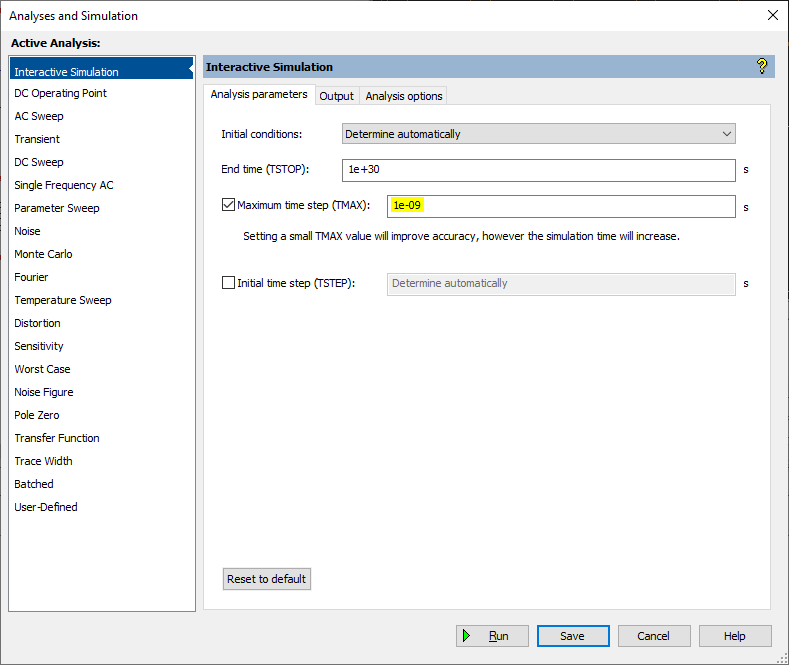
Task: Click the green Run arrow icon
Action: click(466, 636)
